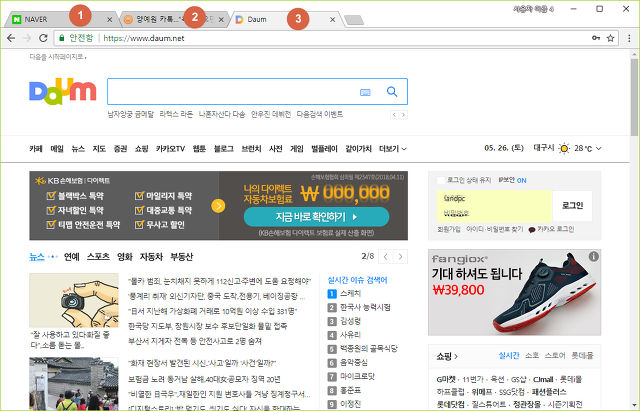Open 지도 in navigation menu
Viewport: 640px width, 411px height.
pyautogui.click(x=99, y=149)
